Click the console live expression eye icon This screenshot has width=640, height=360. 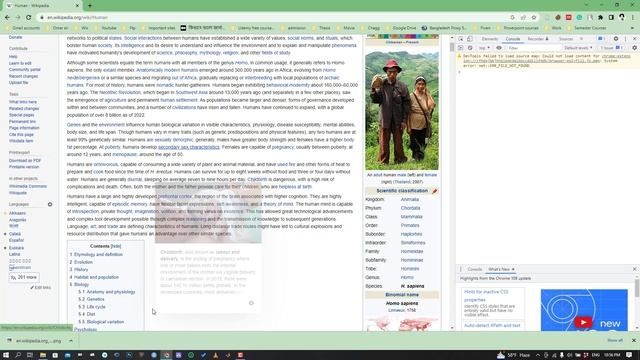499,48
